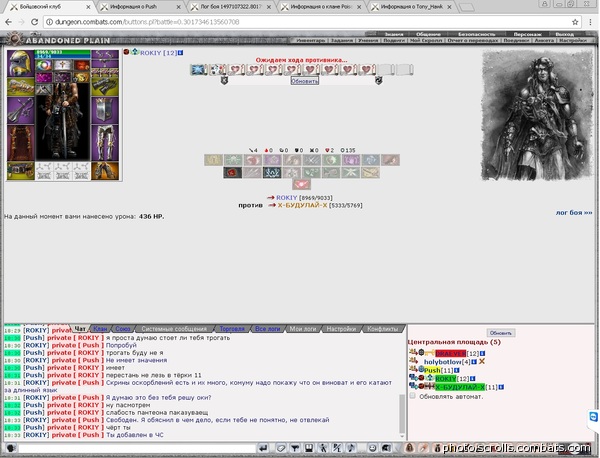Open the лог боя link
600x458 pixels.
point(574,212)
